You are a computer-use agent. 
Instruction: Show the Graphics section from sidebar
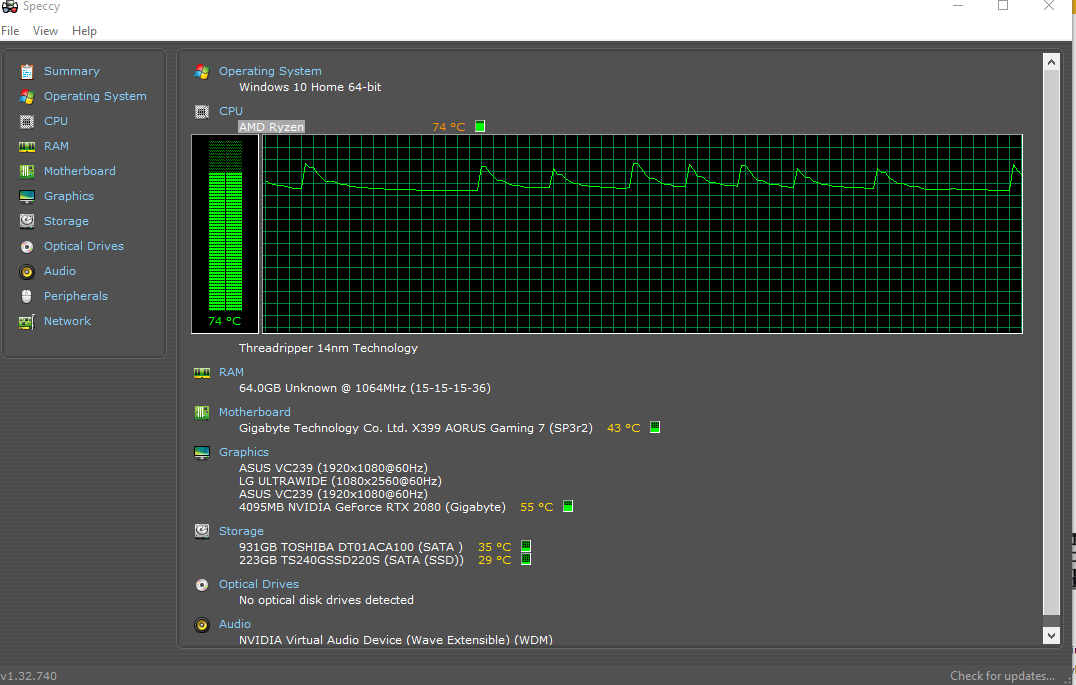pyautogui.click(x=69, y=196)
